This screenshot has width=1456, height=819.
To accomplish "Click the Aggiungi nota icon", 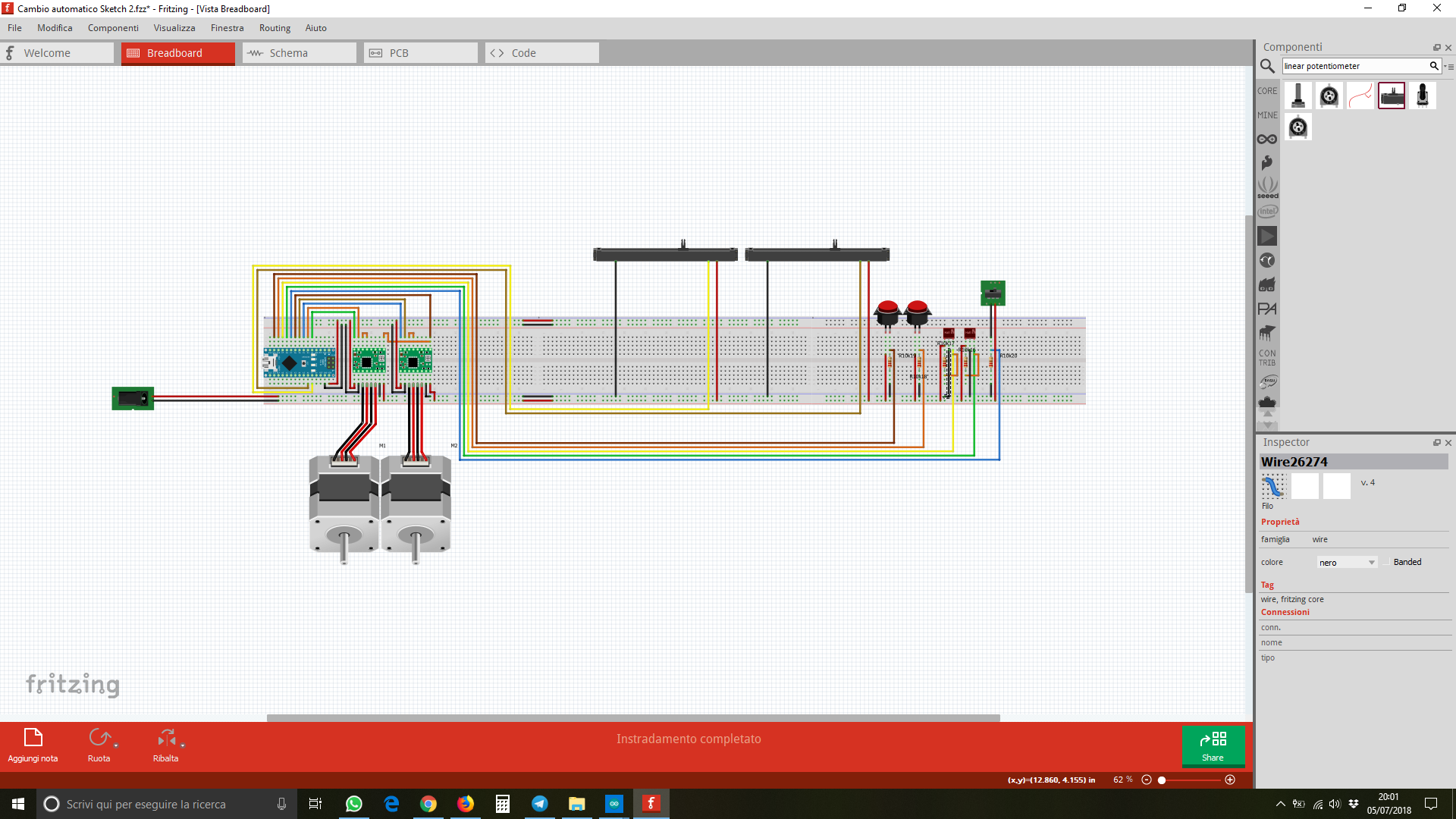I will tap(33, 738).
